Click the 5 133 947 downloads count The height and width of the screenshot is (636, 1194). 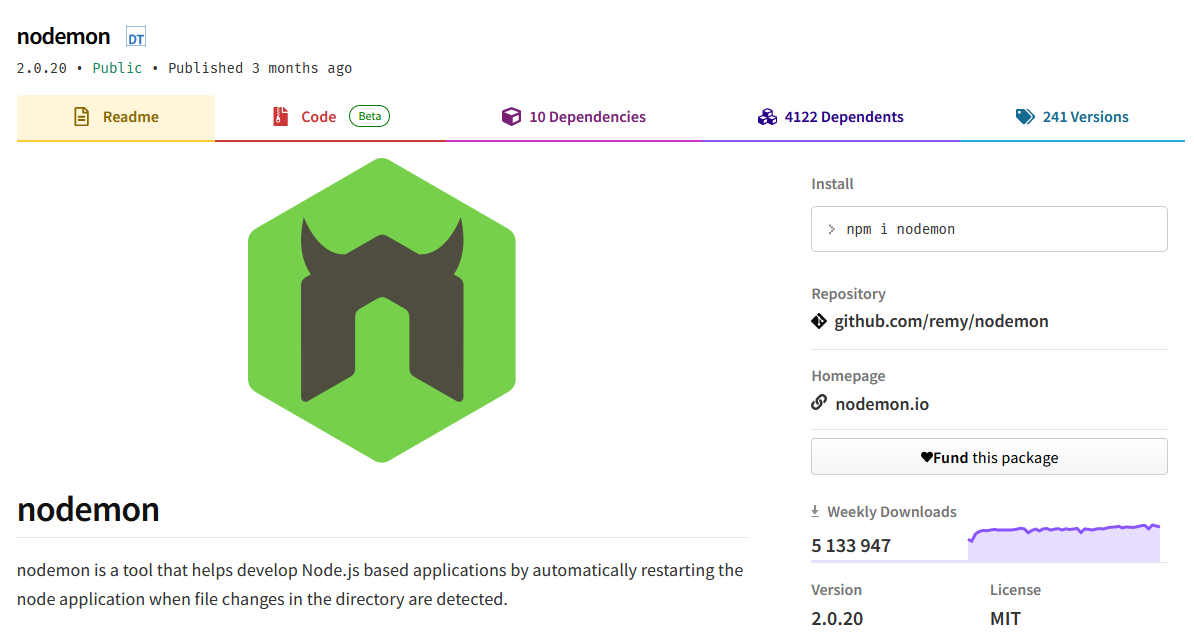coord(851,546)
